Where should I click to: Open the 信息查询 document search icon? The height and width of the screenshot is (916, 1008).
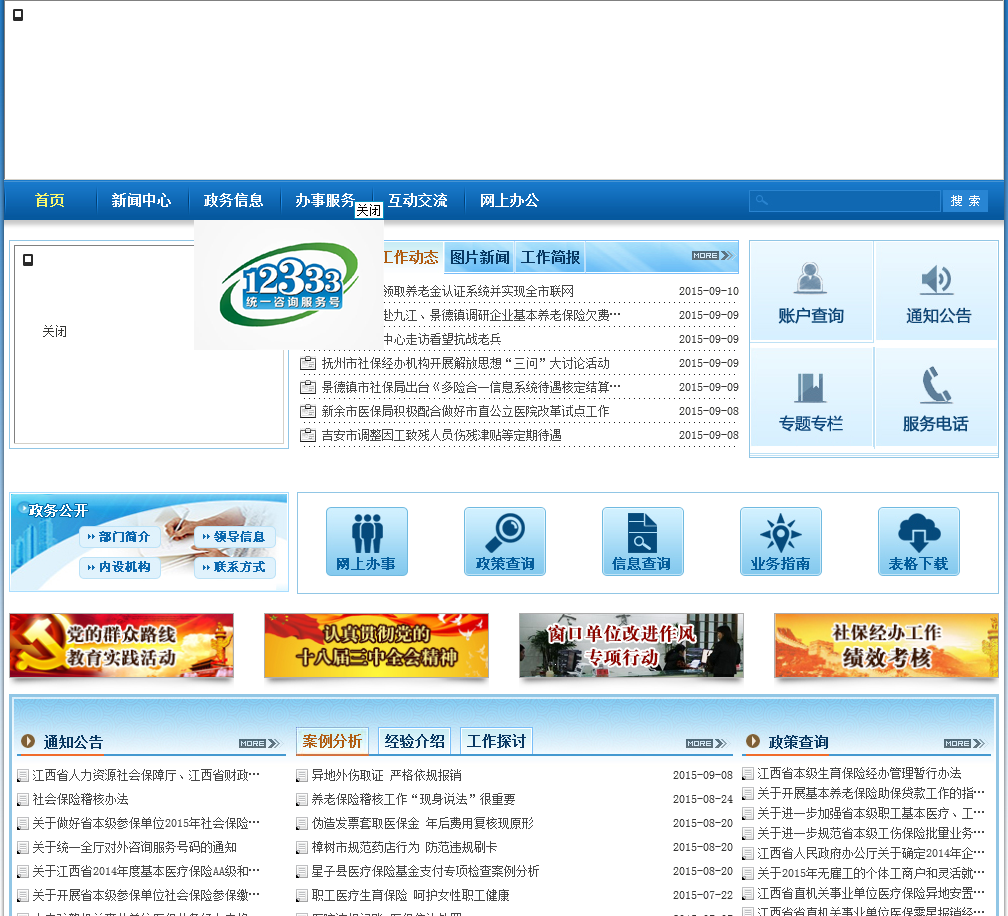pyautogui.click(x=642, y=541)
